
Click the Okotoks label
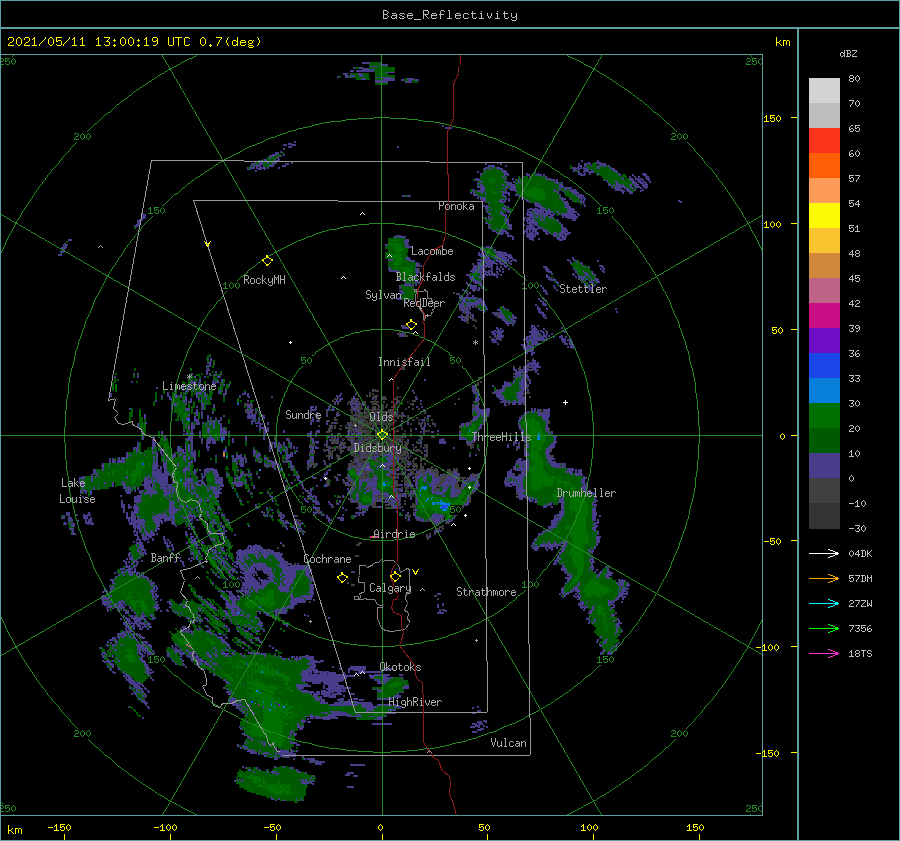[x=400, y=667]
